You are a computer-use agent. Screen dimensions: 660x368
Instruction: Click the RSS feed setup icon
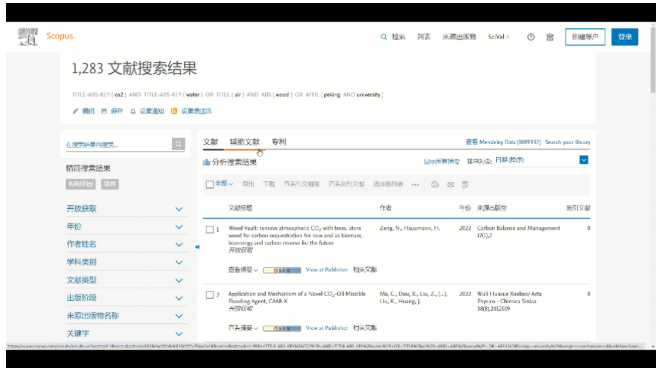click(x=174, y=111)
